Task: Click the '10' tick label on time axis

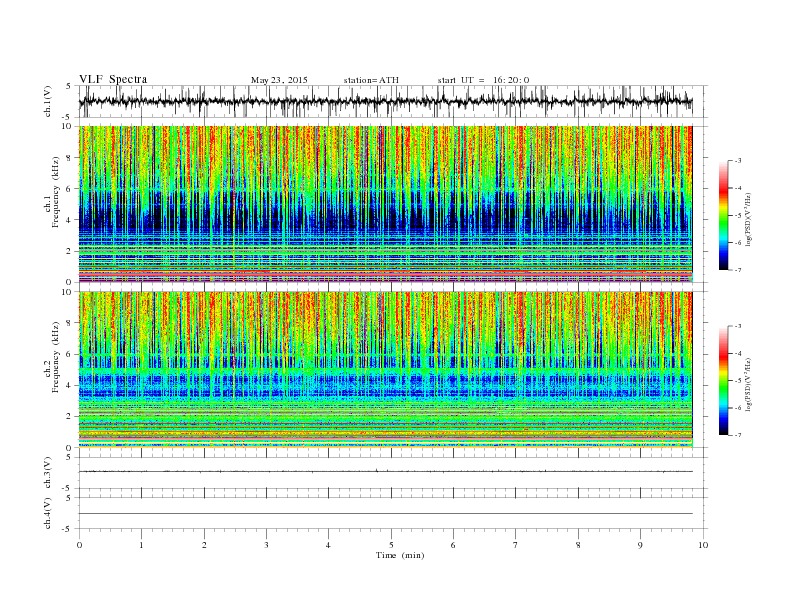Action: pyautogui.click(x=703, y=545)
